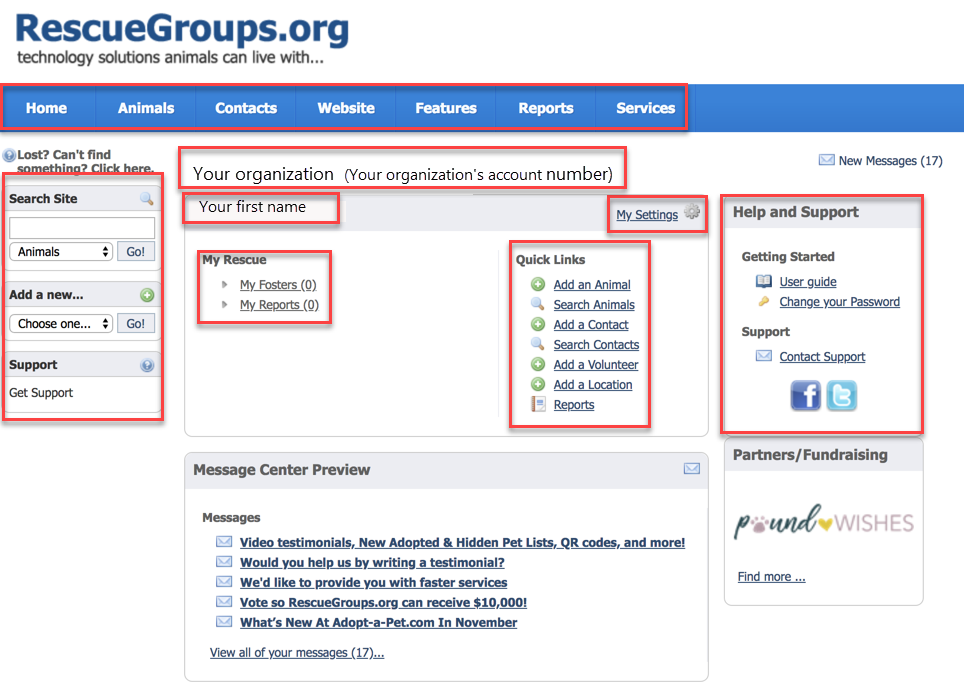964x700 pixels.
Task: Open New Messages (17) link
Action: pyautogui.click(x=890, y=161)
